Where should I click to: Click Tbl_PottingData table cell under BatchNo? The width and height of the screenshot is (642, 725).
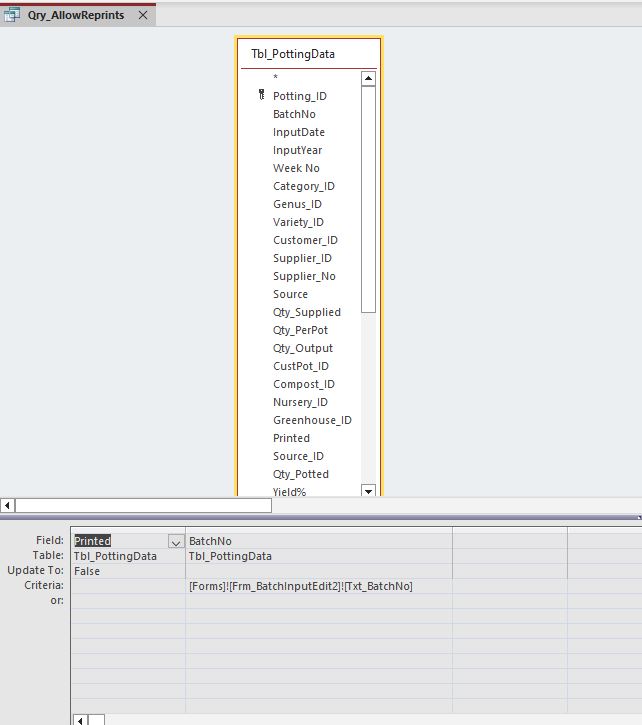click(x=319, y=556)
